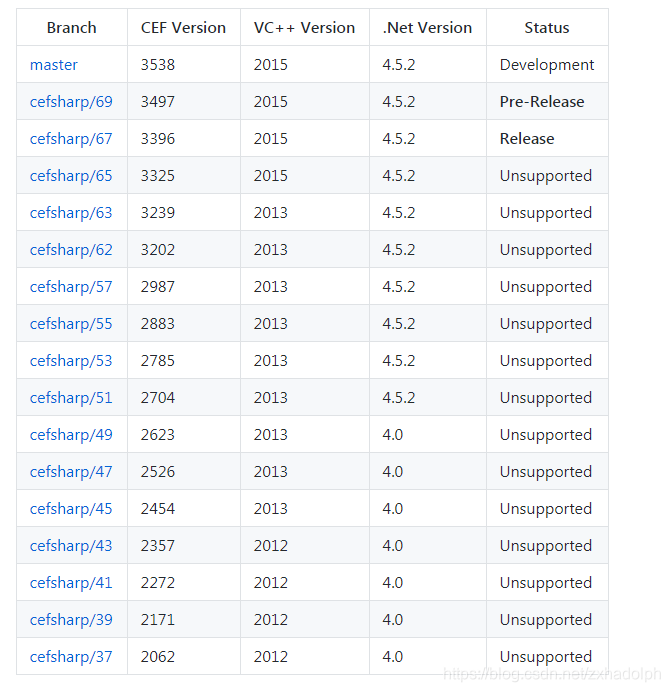Viewport: 670px width, 692px height.
Task: Open the cefsharp/65 branch link
Action: click(x=71, y=176)
